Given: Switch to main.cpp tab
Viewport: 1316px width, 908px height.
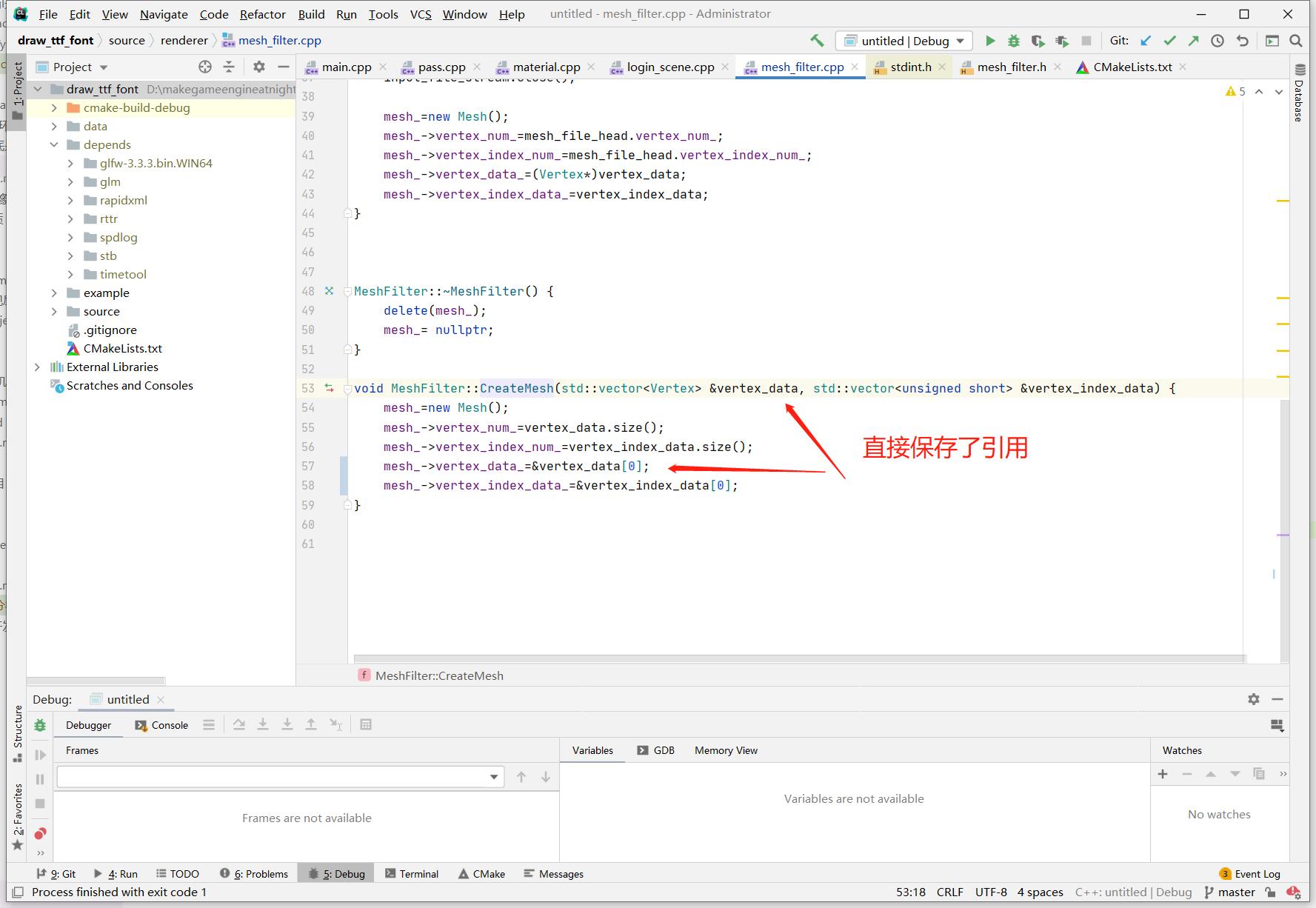Looking at the screenshot, I should click(x=346, y=67).
